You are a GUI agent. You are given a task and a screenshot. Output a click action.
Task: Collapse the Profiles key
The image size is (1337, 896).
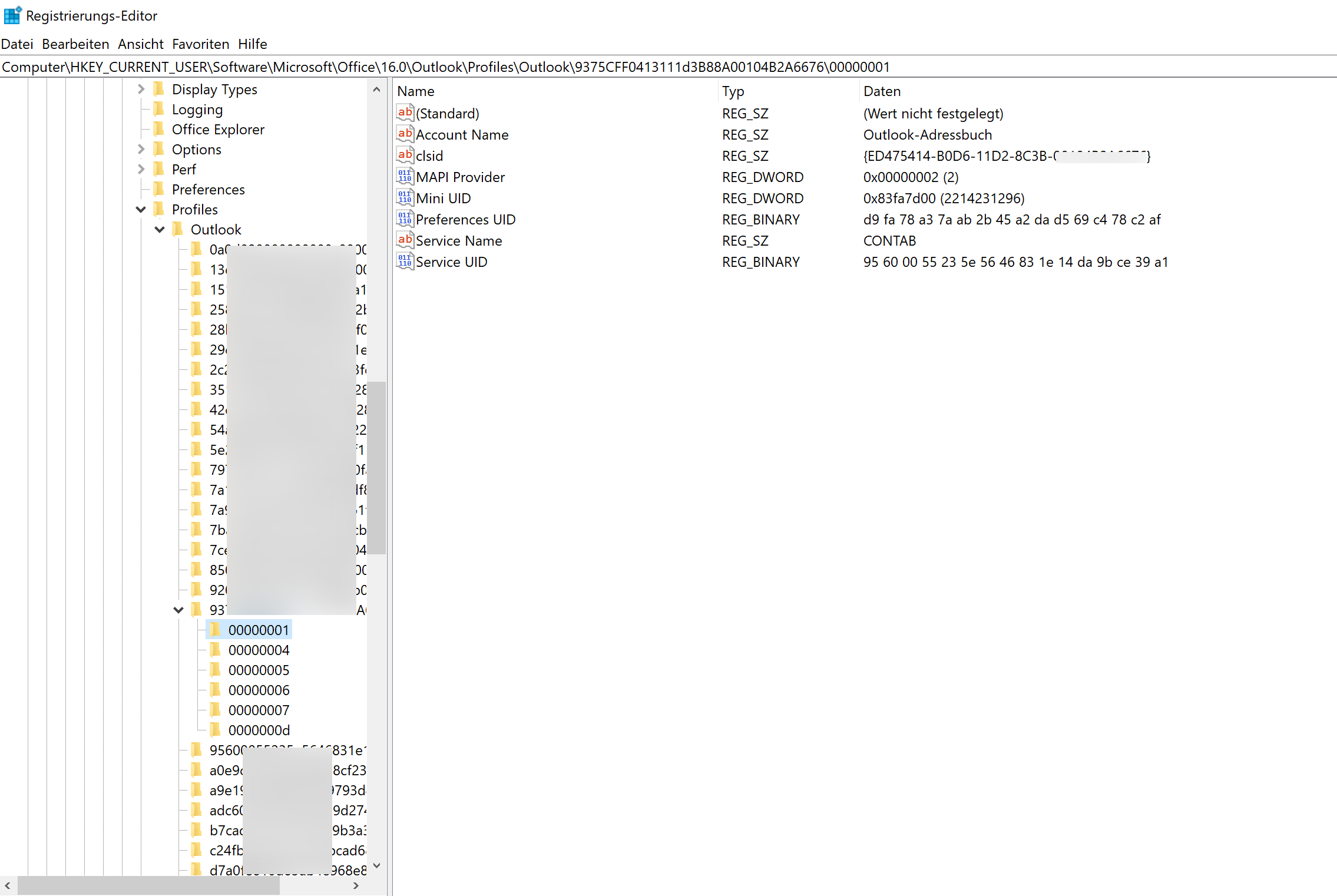(141, 209)
